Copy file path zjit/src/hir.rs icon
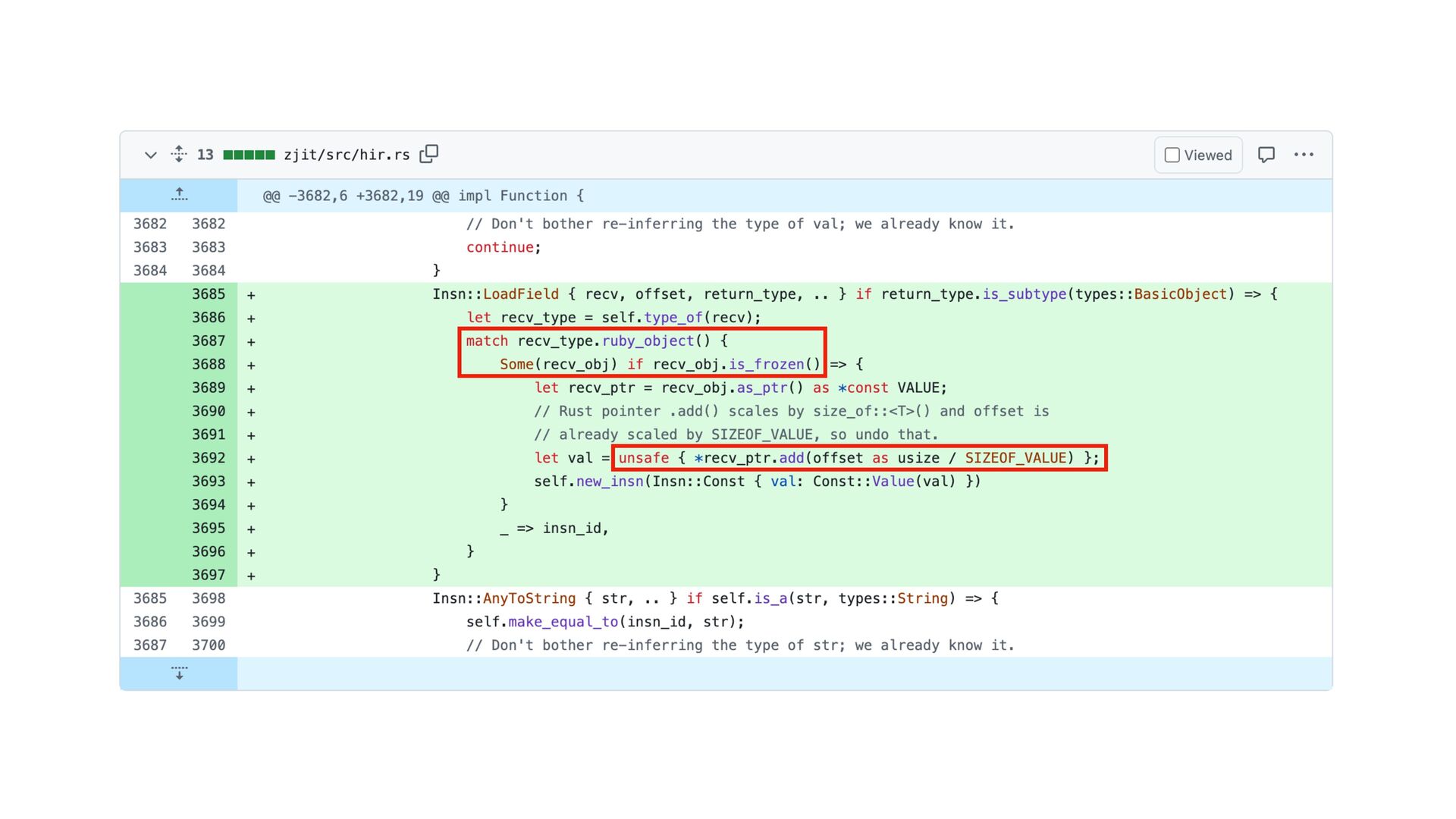This screenshot has height=819, width=1456. [429, 154]
